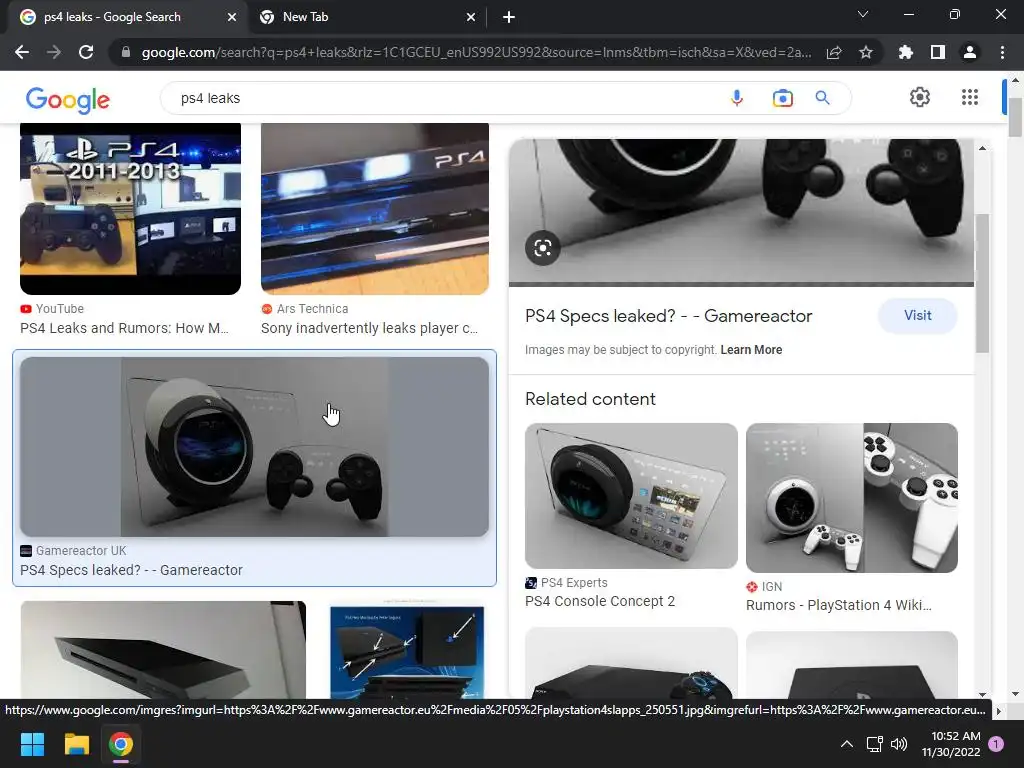Select the Gamereactor UK concept console image

click(255, 447)
